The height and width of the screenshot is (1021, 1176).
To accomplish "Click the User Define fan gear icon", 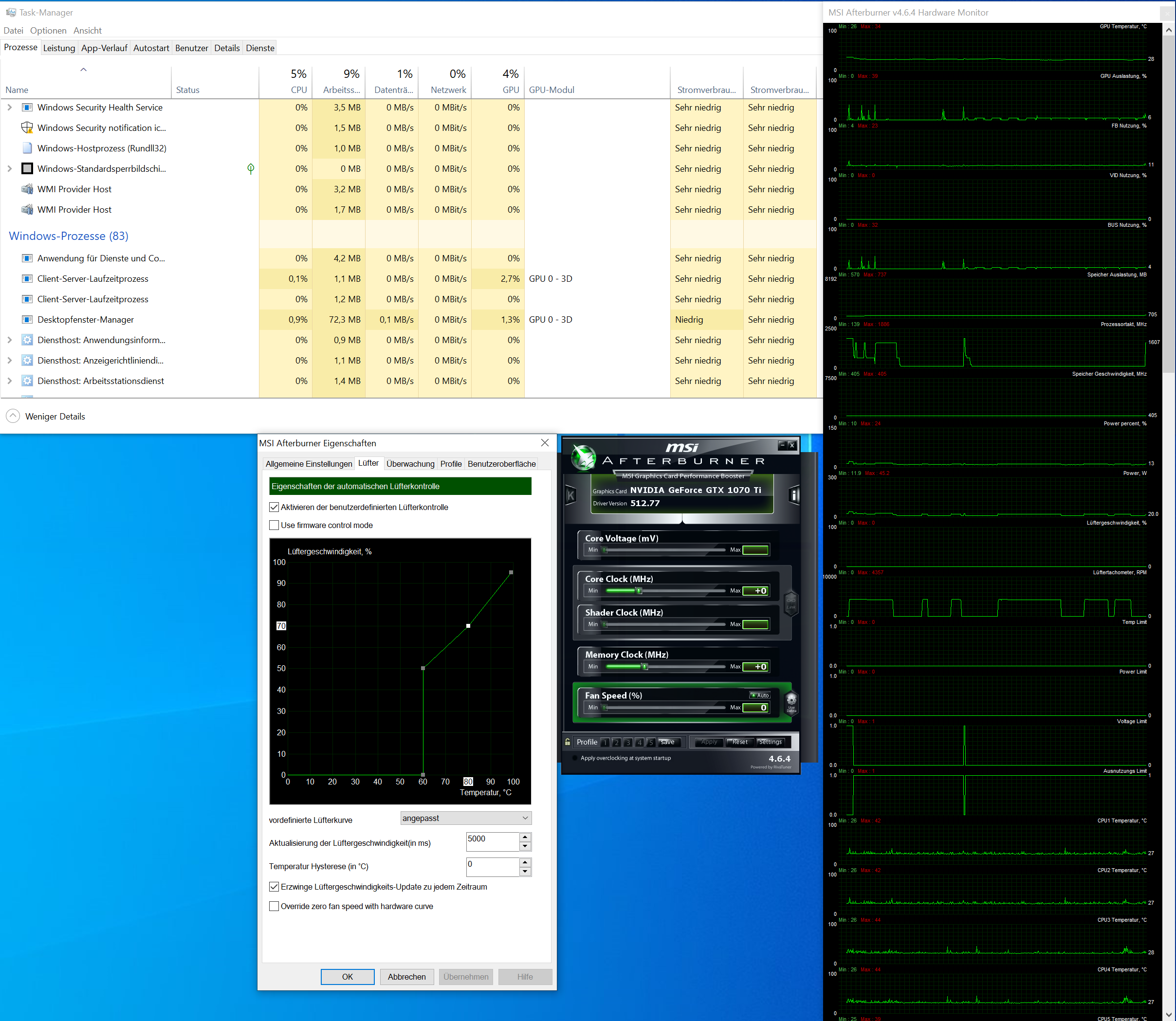I will [x=791, y=703].
